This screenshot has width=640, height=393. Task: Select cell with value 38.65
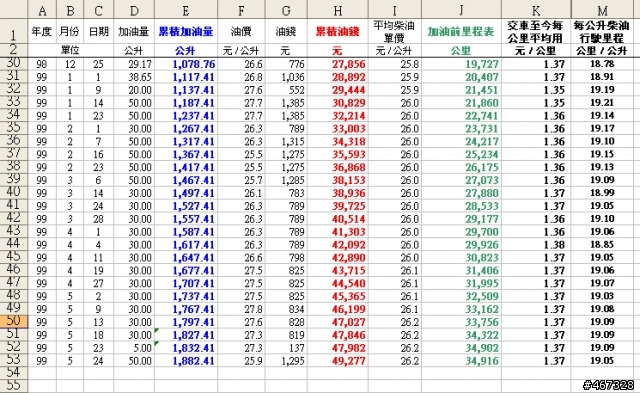click(134, 77)
